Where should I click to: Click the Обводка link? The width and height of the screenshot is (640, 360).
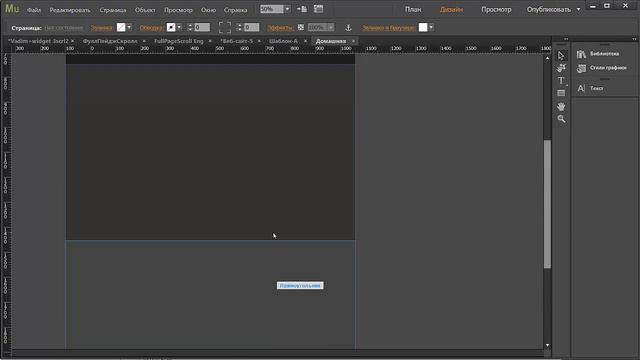tap(151, 28)
